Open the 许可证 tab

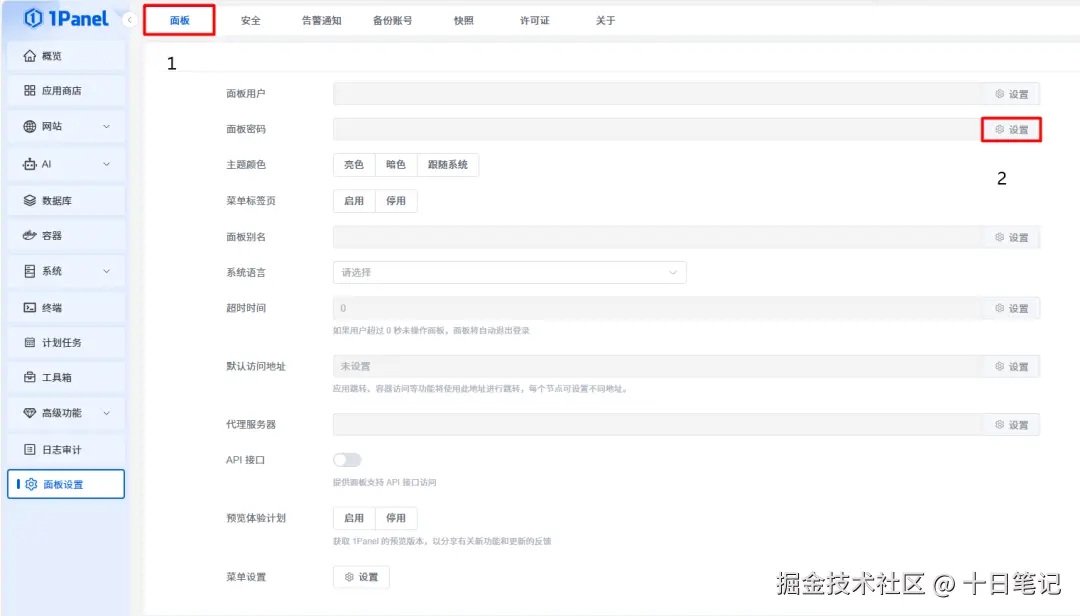click(534, 21)
